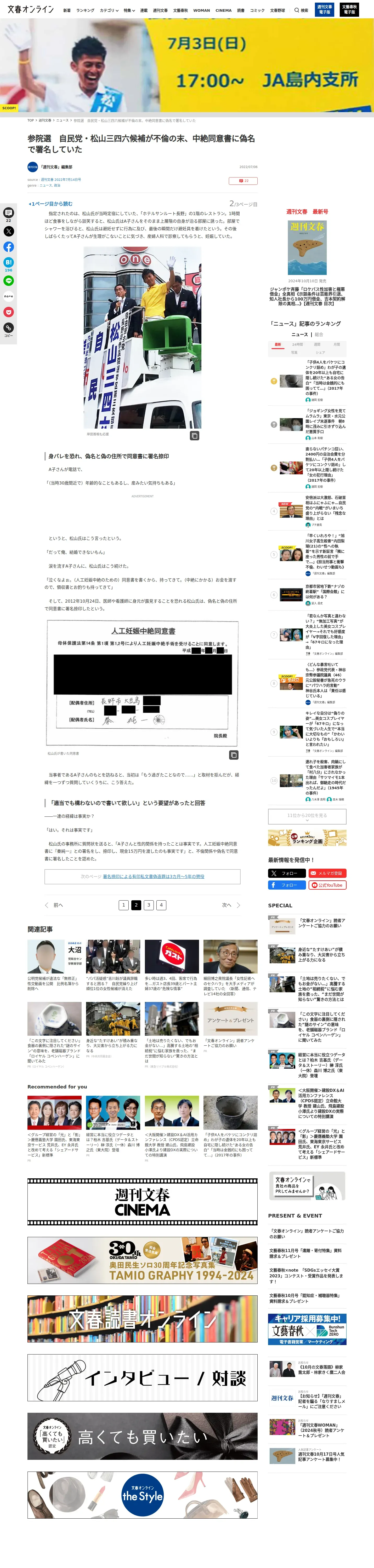Screen dimensions: 374x1568
Task: Expand the 特集 dropdown in top nav
Action: pos(129,10)
